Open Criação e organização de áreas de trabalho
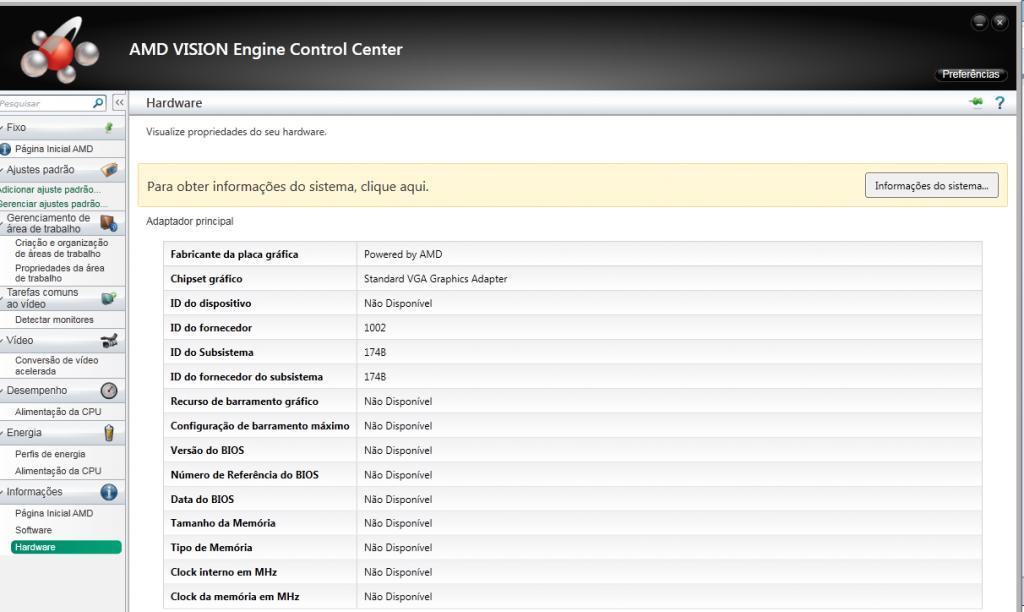The image size is (1024, 612). point(61,248)
